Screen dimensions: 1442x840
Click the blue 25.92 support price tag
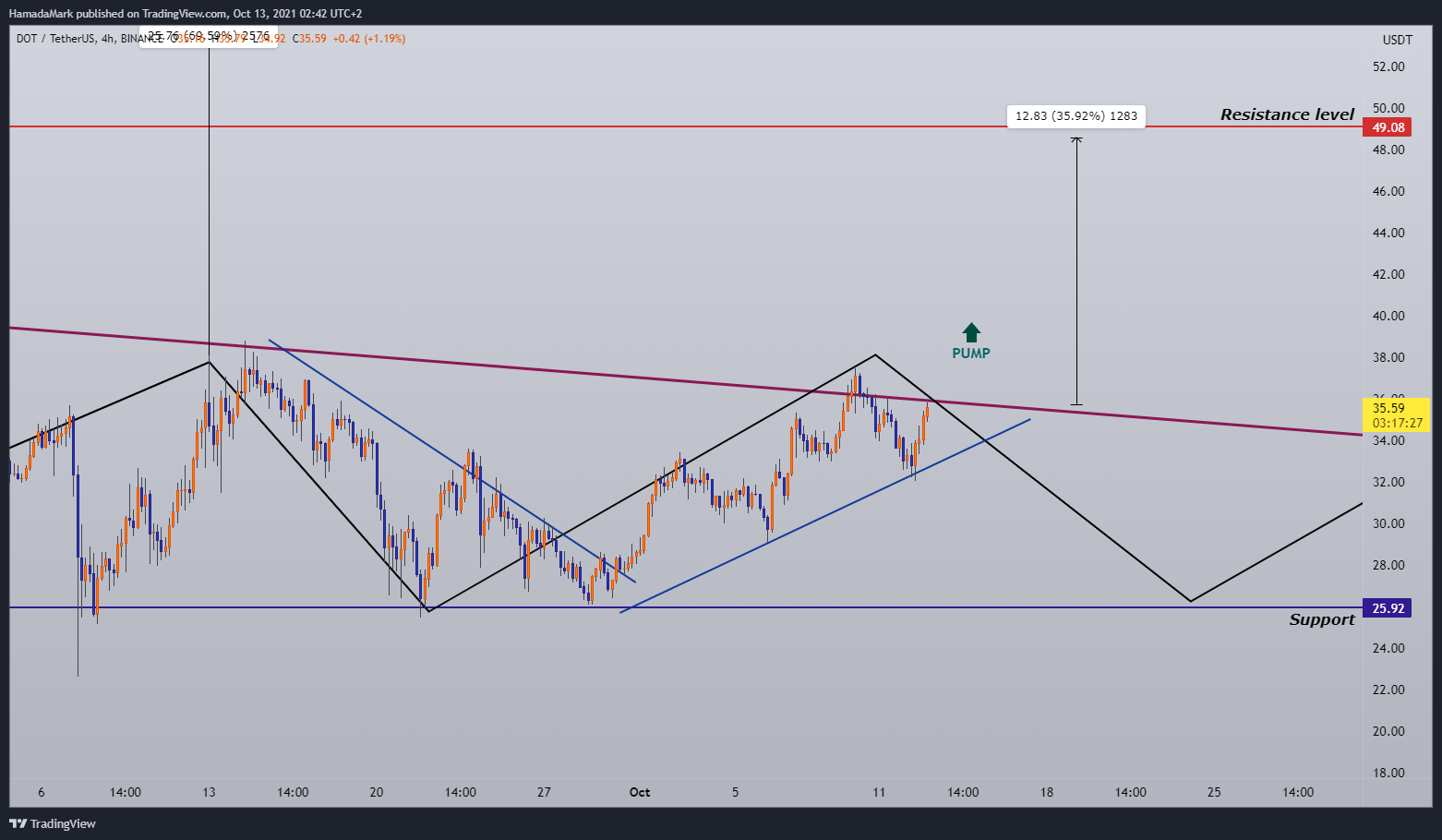pos(1388,608)
